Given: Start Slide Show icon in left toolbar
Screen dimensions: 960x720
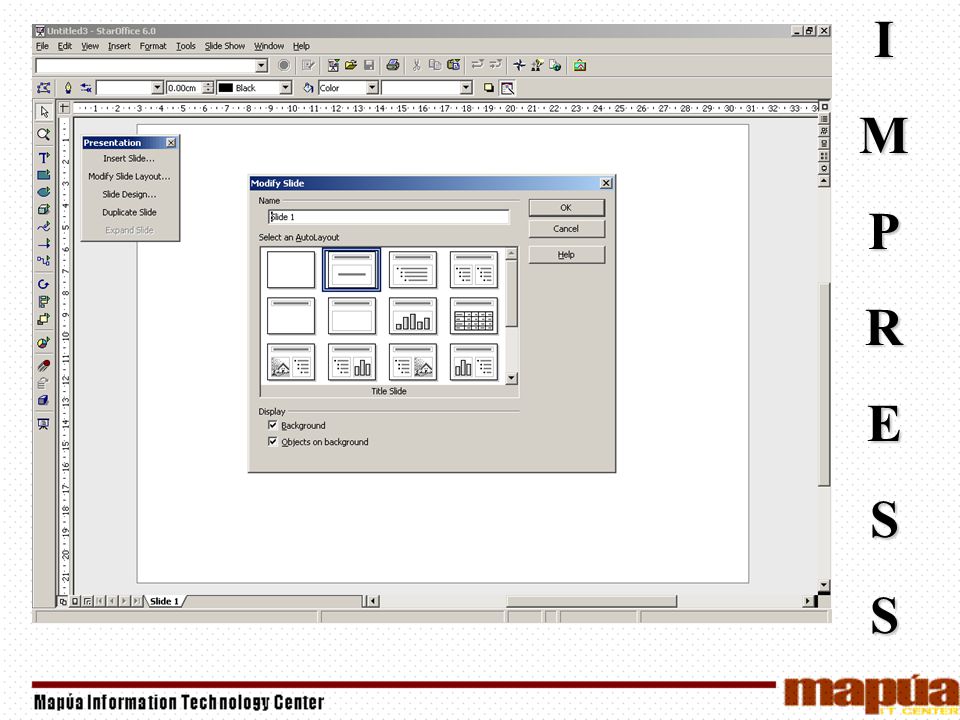Looking at the screenshot, I should [x=43, y=424].
